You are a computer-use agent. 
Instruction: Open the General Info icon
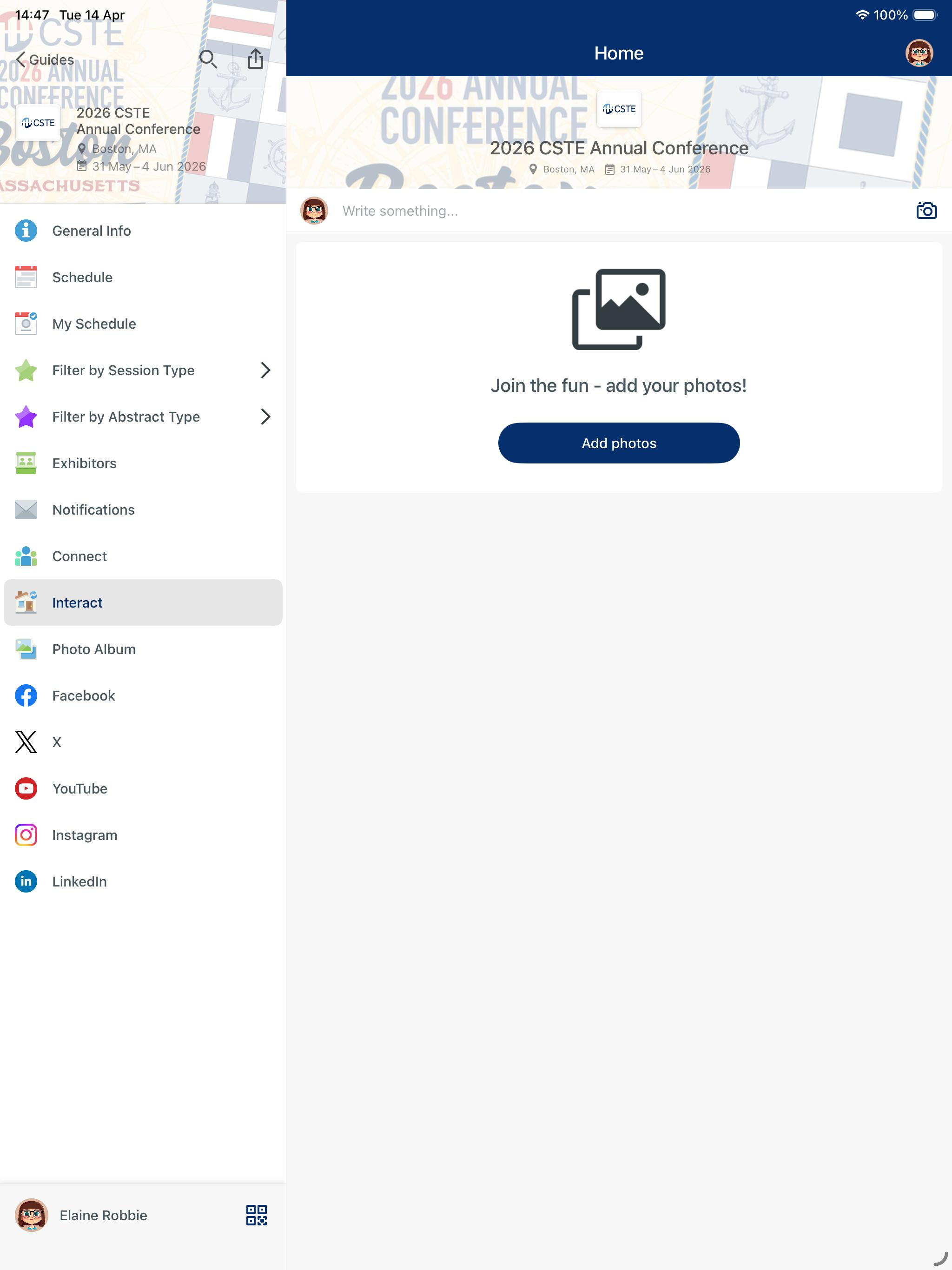pos(26,231)
